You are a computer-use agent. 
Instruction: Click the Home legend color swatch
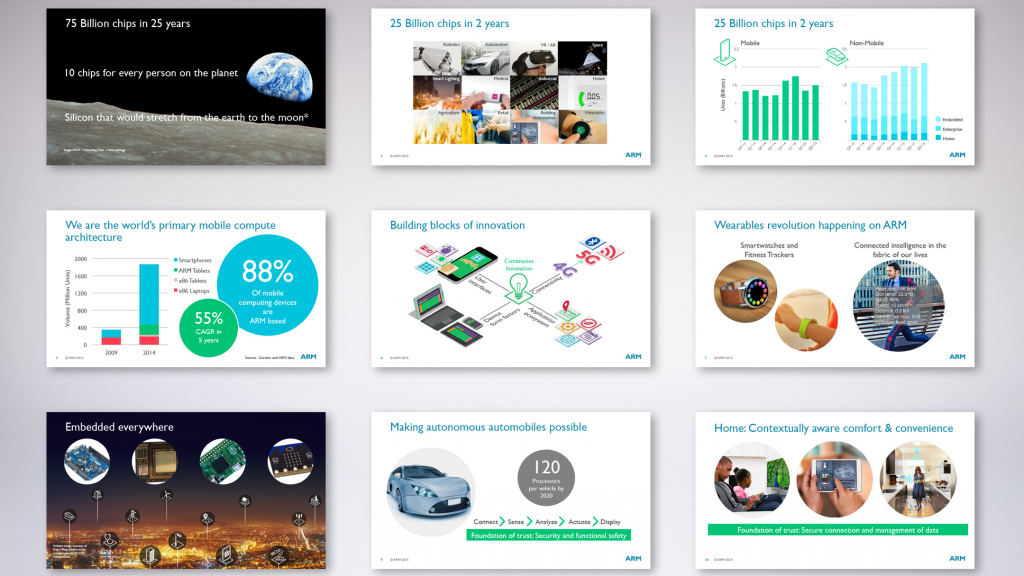tap(938, 138)
